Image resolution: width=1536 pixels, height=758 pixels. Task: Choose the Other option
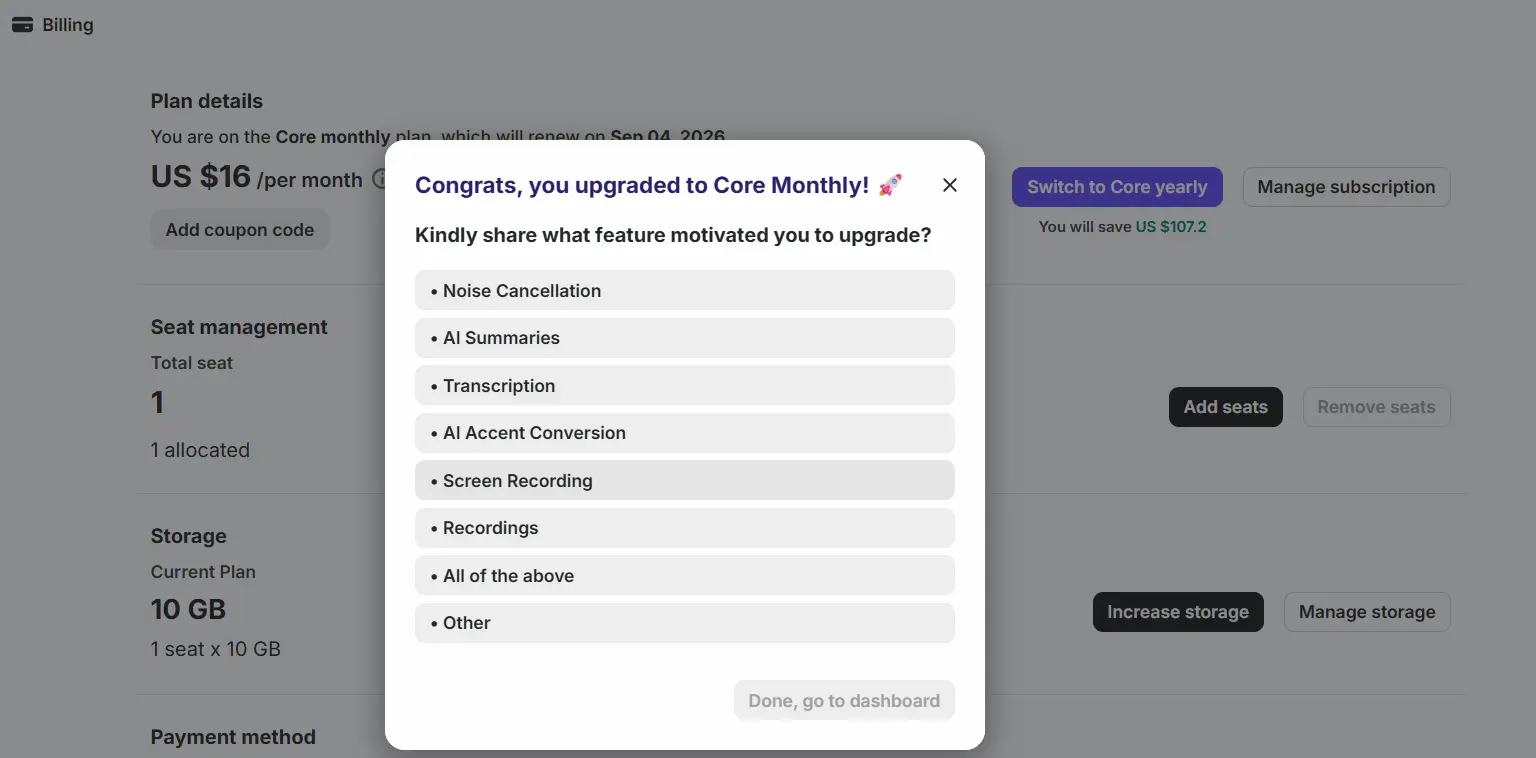pos(685,623)
